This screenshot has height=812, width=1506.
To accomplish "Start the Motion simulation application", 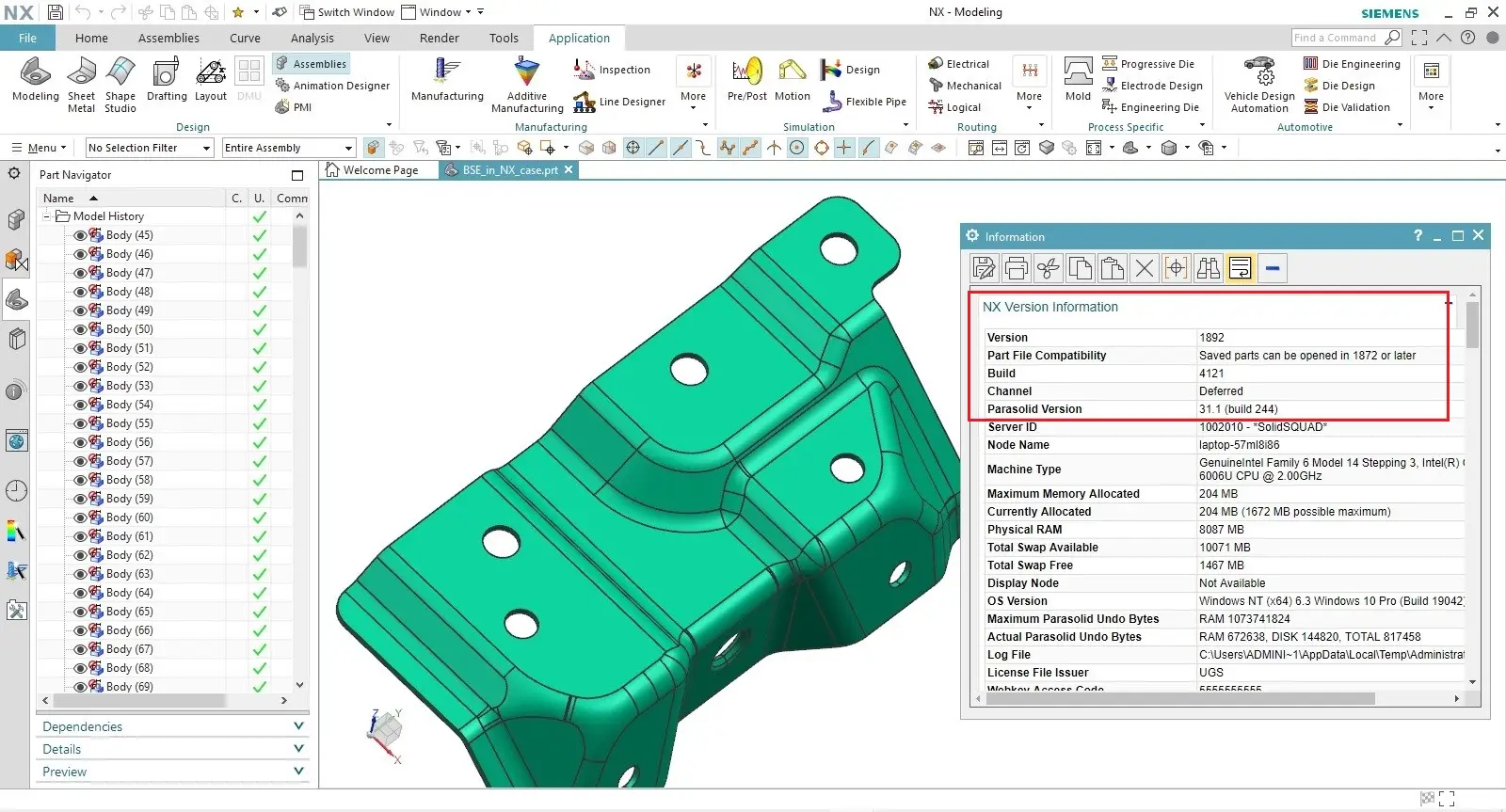I will [793, 80].
